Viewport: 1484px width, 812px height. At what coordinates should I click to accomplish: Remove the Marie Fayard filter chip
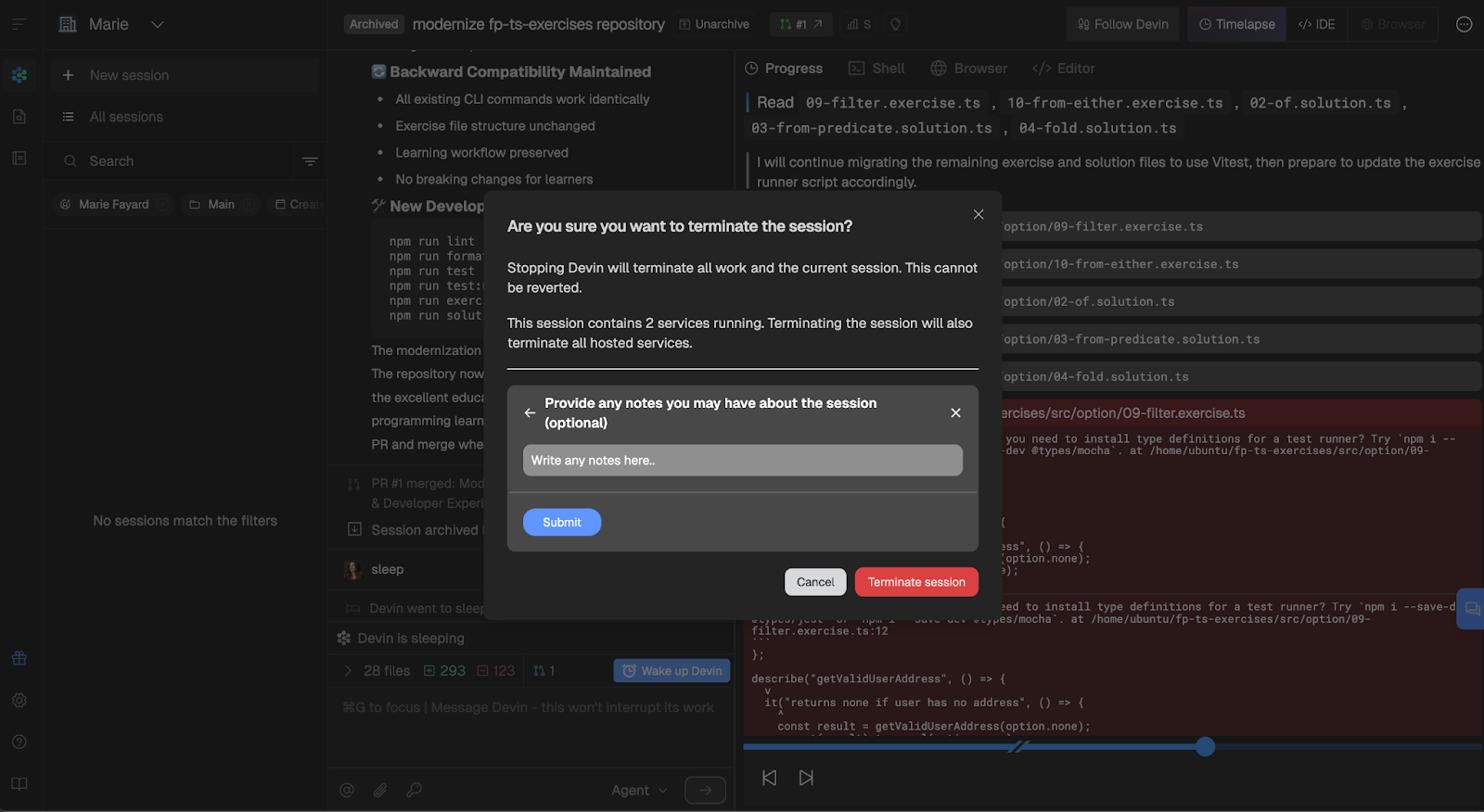point(163,205)
